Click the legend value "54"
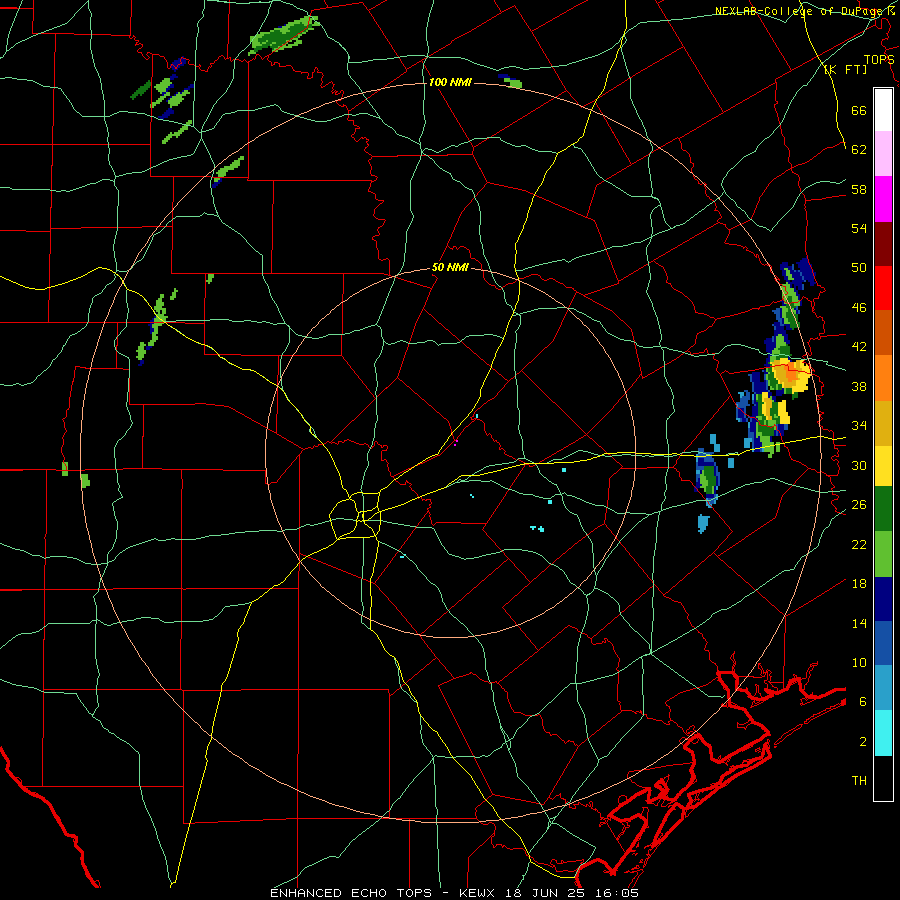 859,228
